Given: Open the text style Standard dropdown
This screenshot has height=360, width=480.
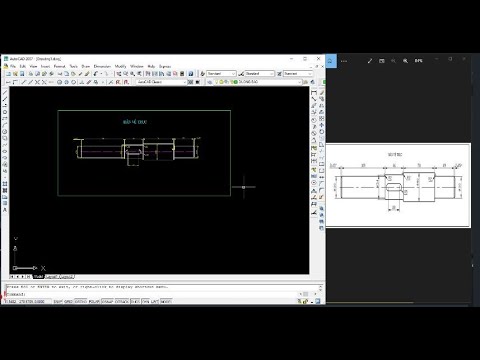Looking at the screenshot, I should [x=221, y=74].
